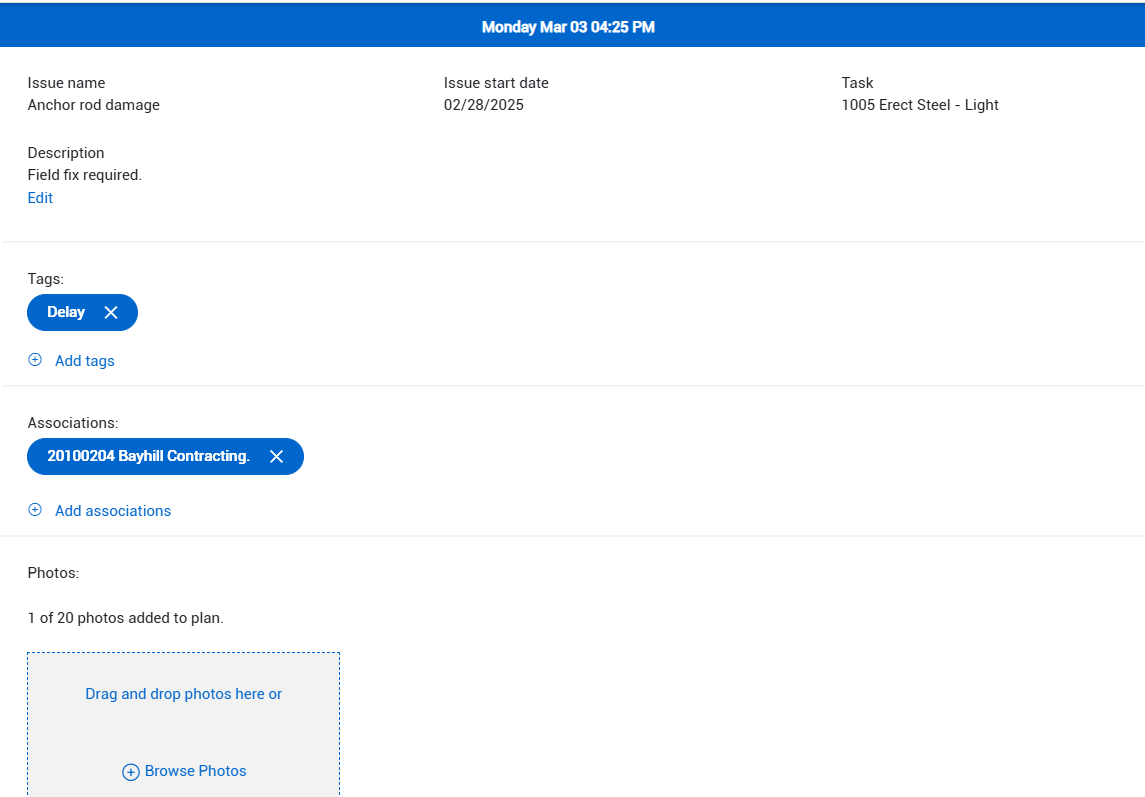Click the Monday Mar 03 header bar
Screen dimensions: 1145x797
coord(568,27)
